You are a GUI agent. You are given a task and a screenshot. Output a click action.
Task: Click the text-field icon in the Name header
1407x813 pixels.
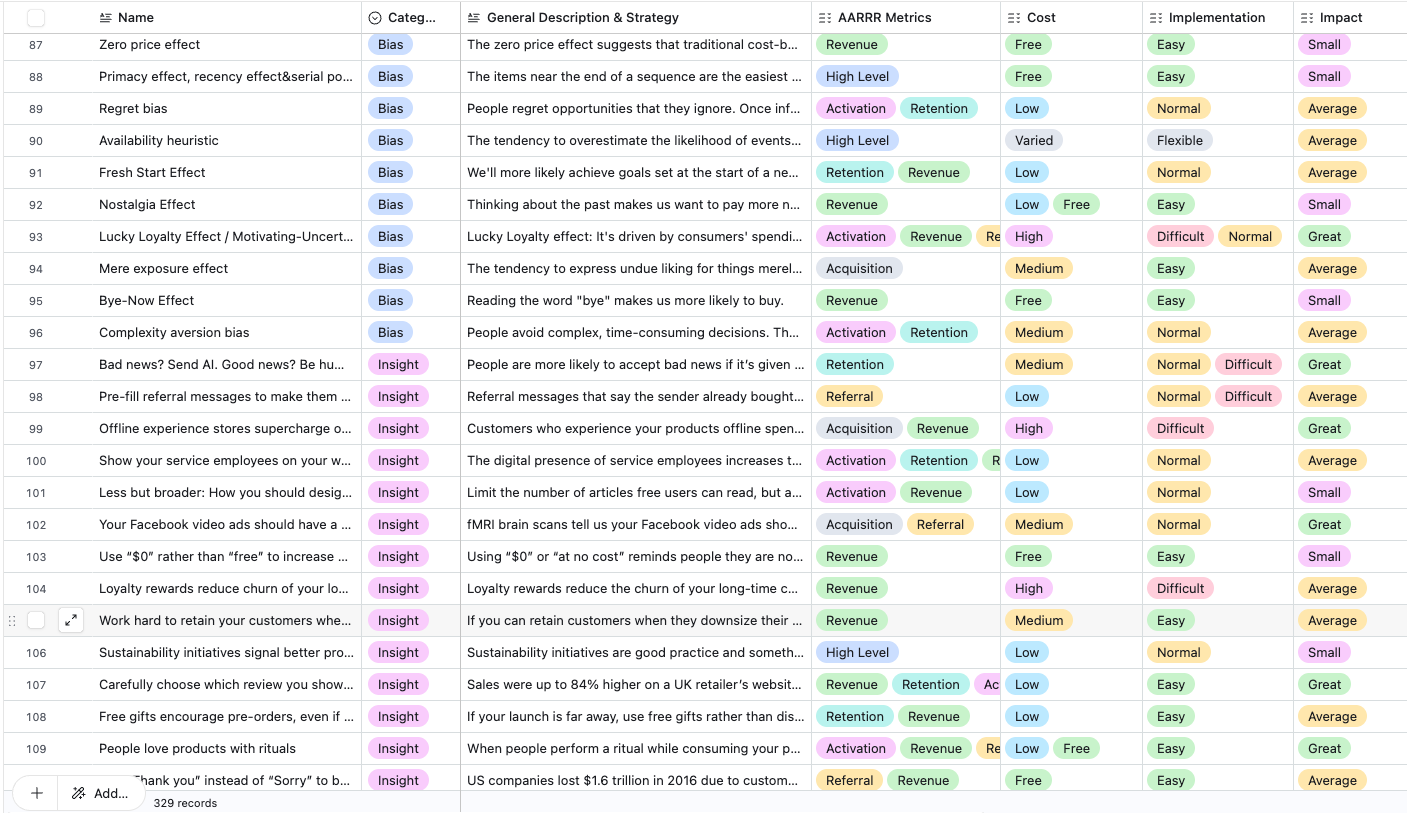[106, 17]
